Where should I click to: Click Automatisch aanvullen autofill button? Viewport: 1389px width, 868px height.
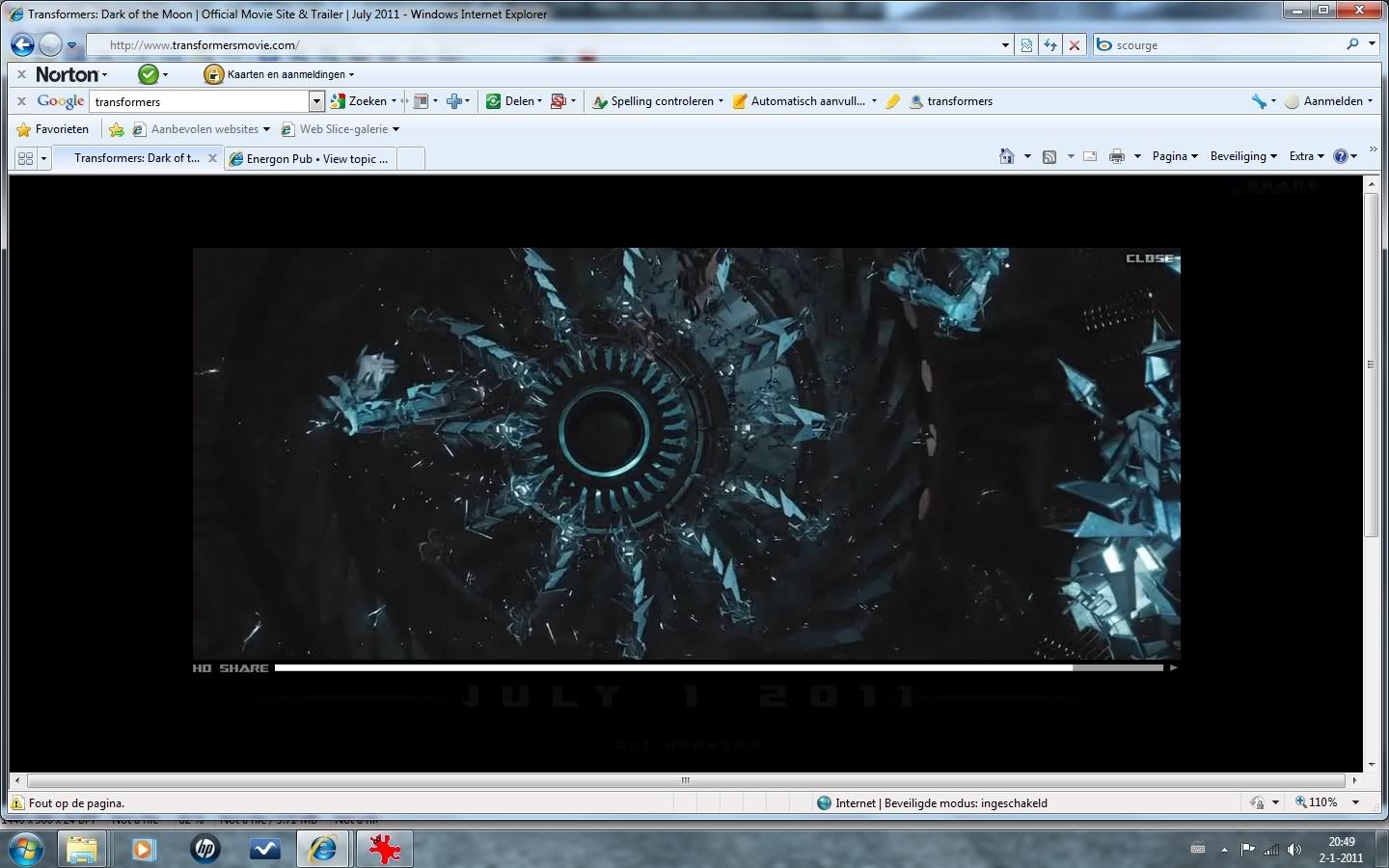tap(804, 101)
